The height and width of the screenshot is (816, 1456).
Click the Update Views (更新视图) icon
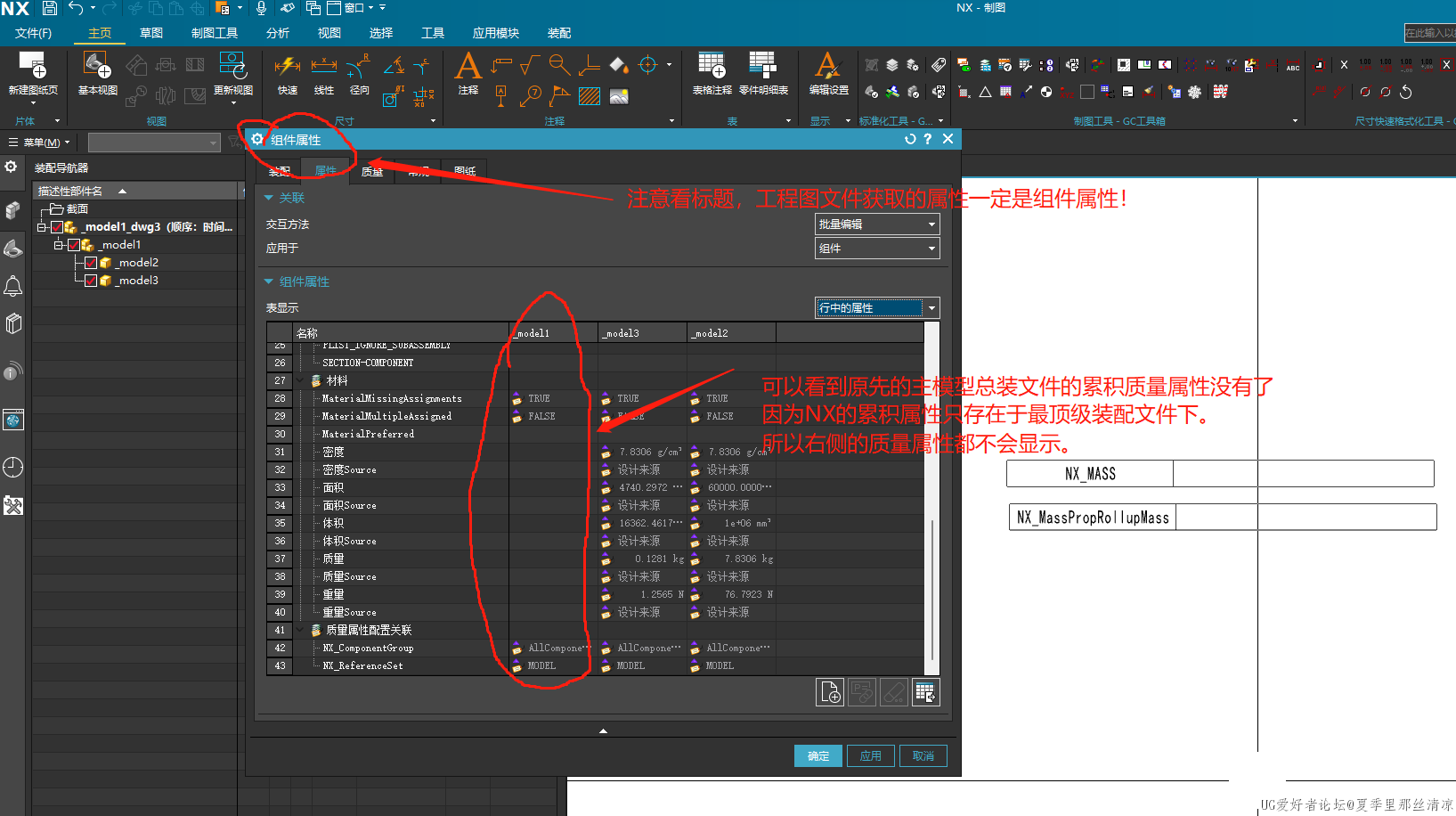[x=232, y=65]
